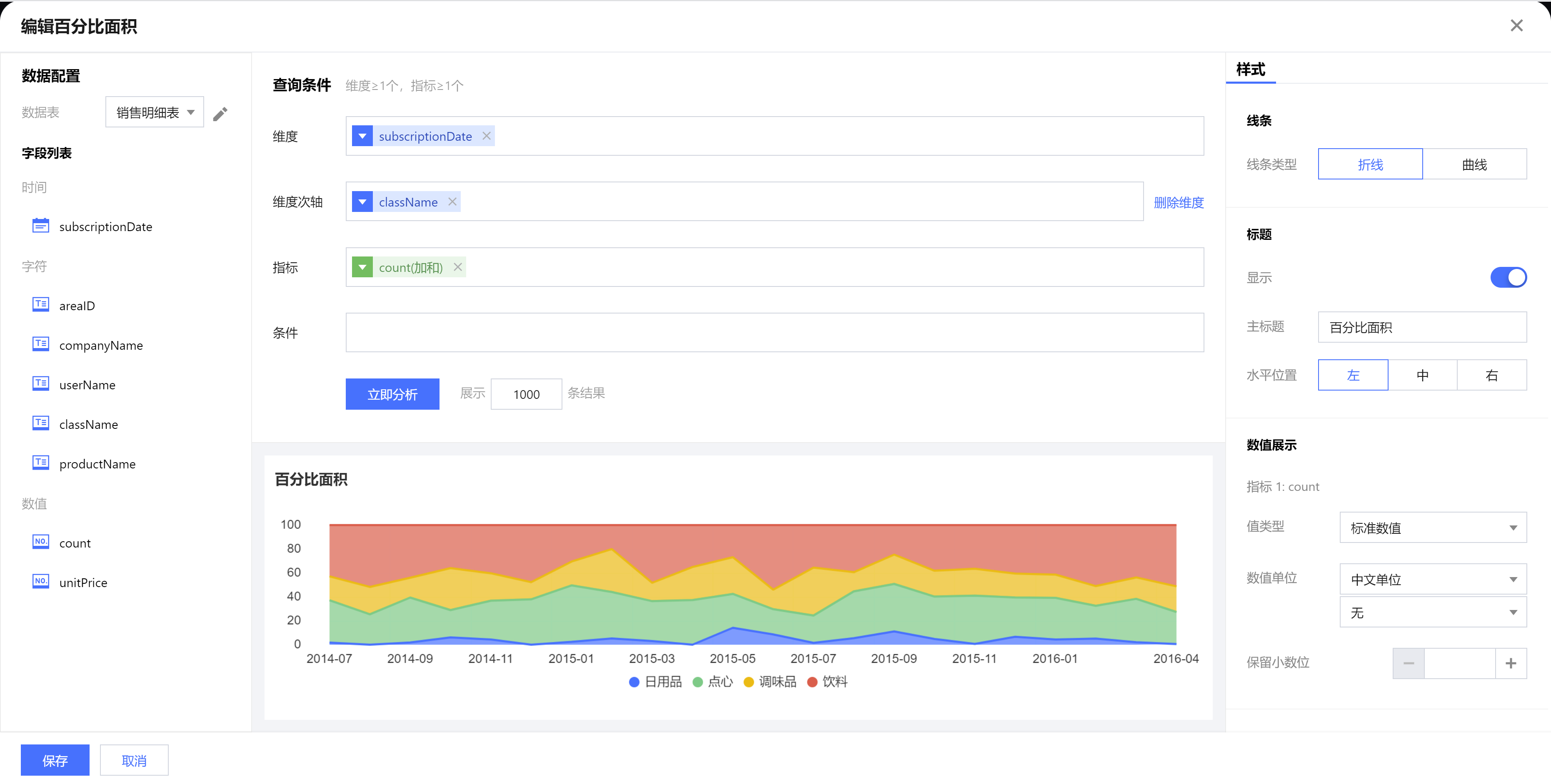Open the 销售明细表 data table dropdown
Viewport: 1551px width, 784px height.
[x=155, y=112]
